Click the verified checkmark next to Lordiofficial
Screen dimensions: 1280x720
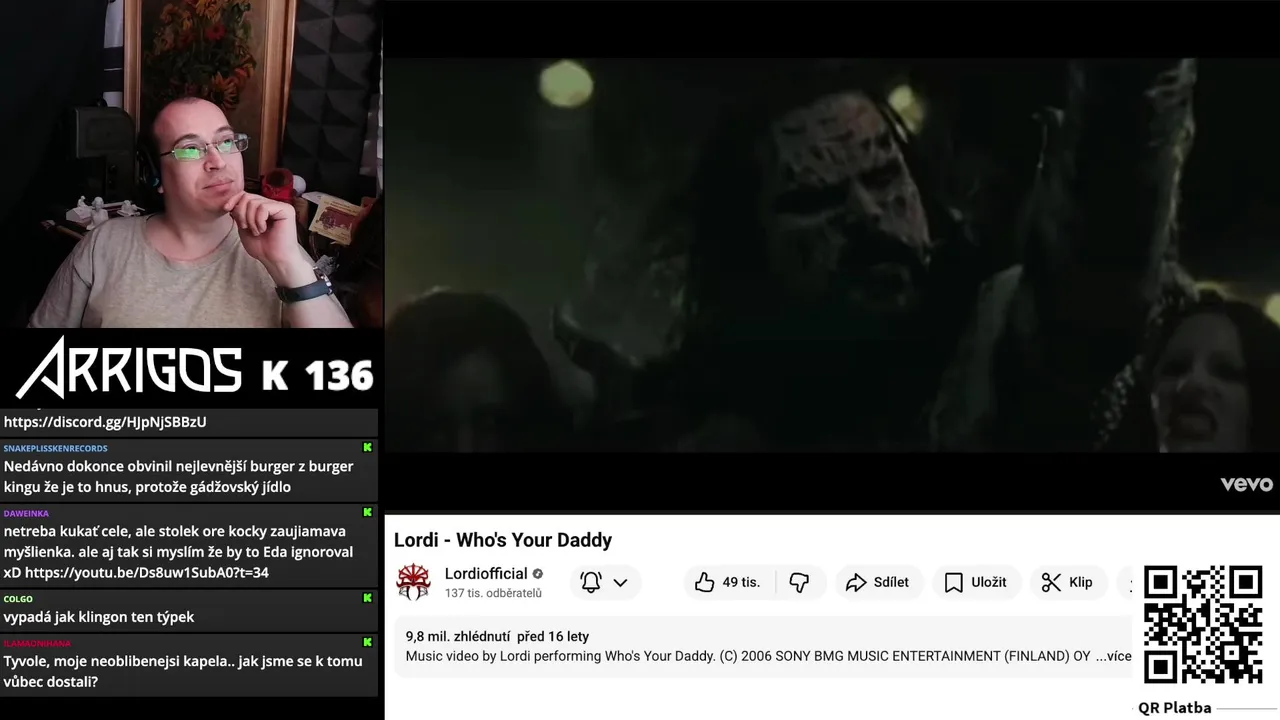pos(538,574)
